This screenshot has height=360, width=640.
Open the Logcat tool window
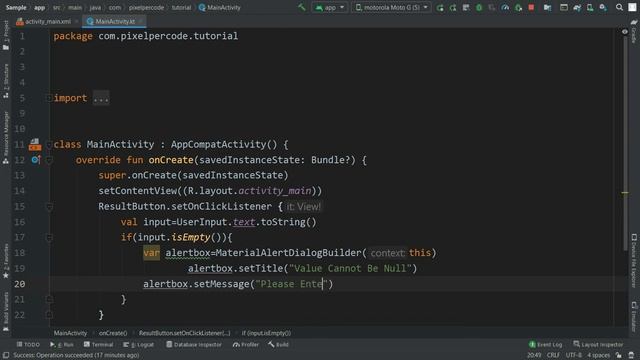(138, 344)
